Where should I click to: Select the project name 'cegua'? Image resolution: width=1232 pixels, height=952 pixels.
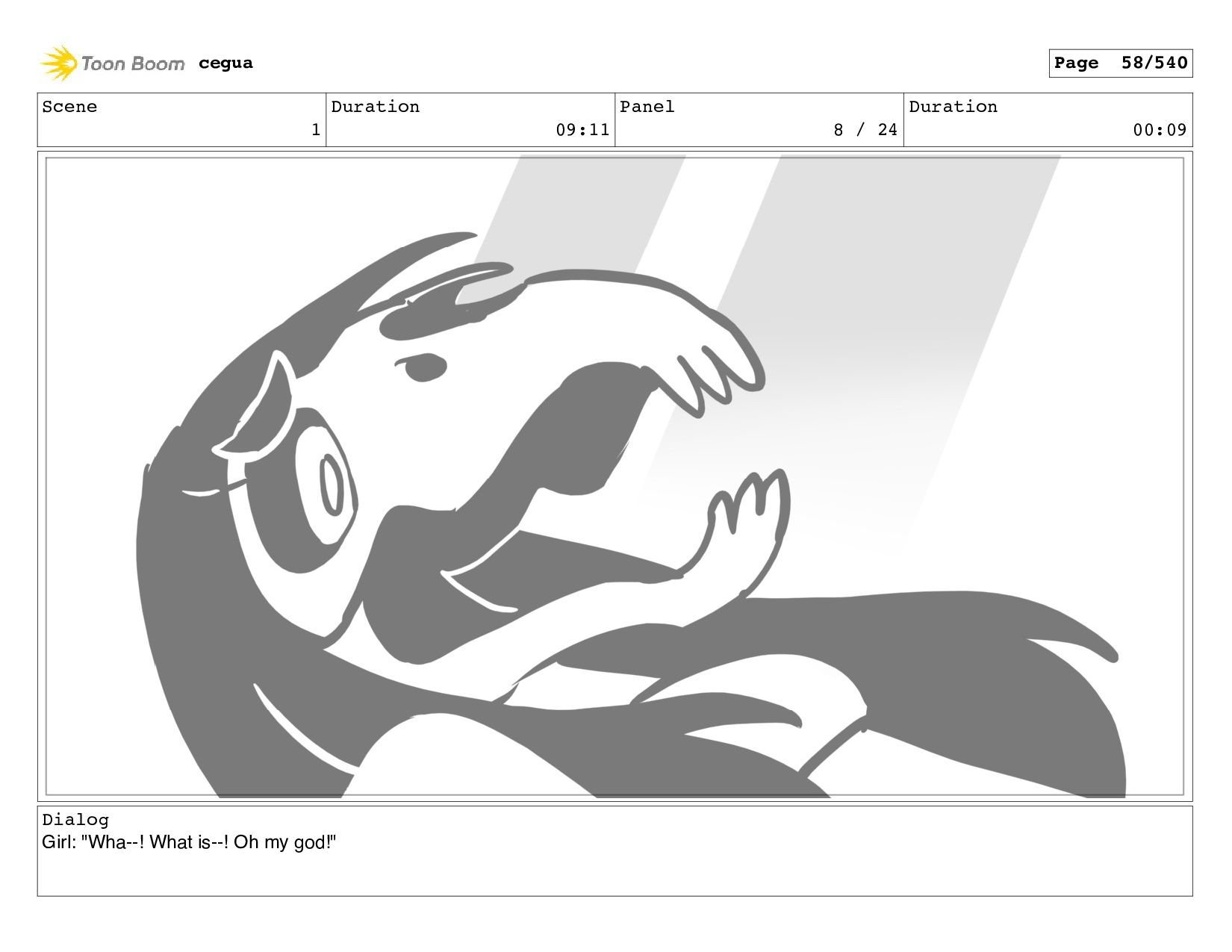click(x=225, y=63)
